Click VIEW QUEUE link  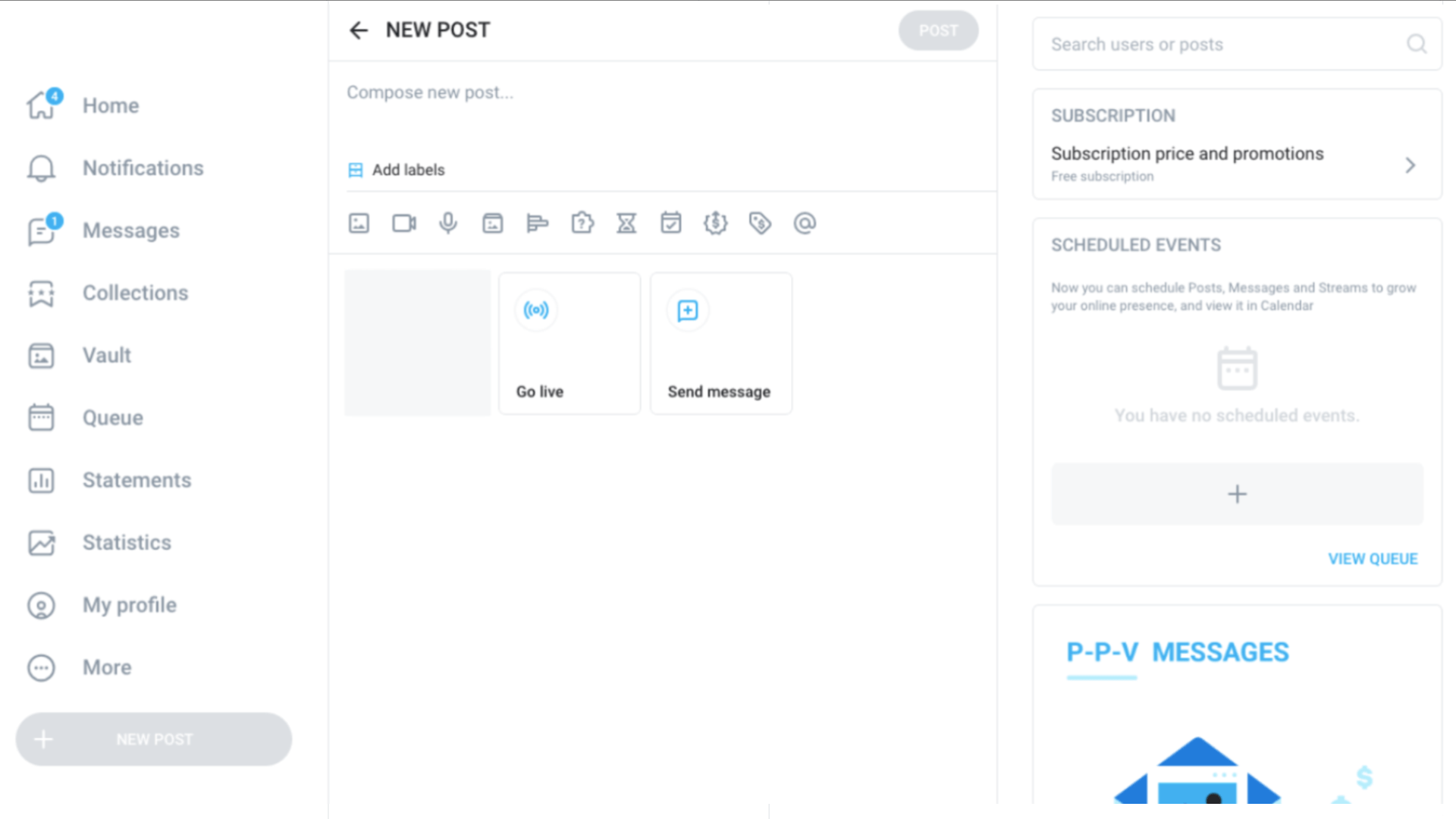[x=1373, y=558]
